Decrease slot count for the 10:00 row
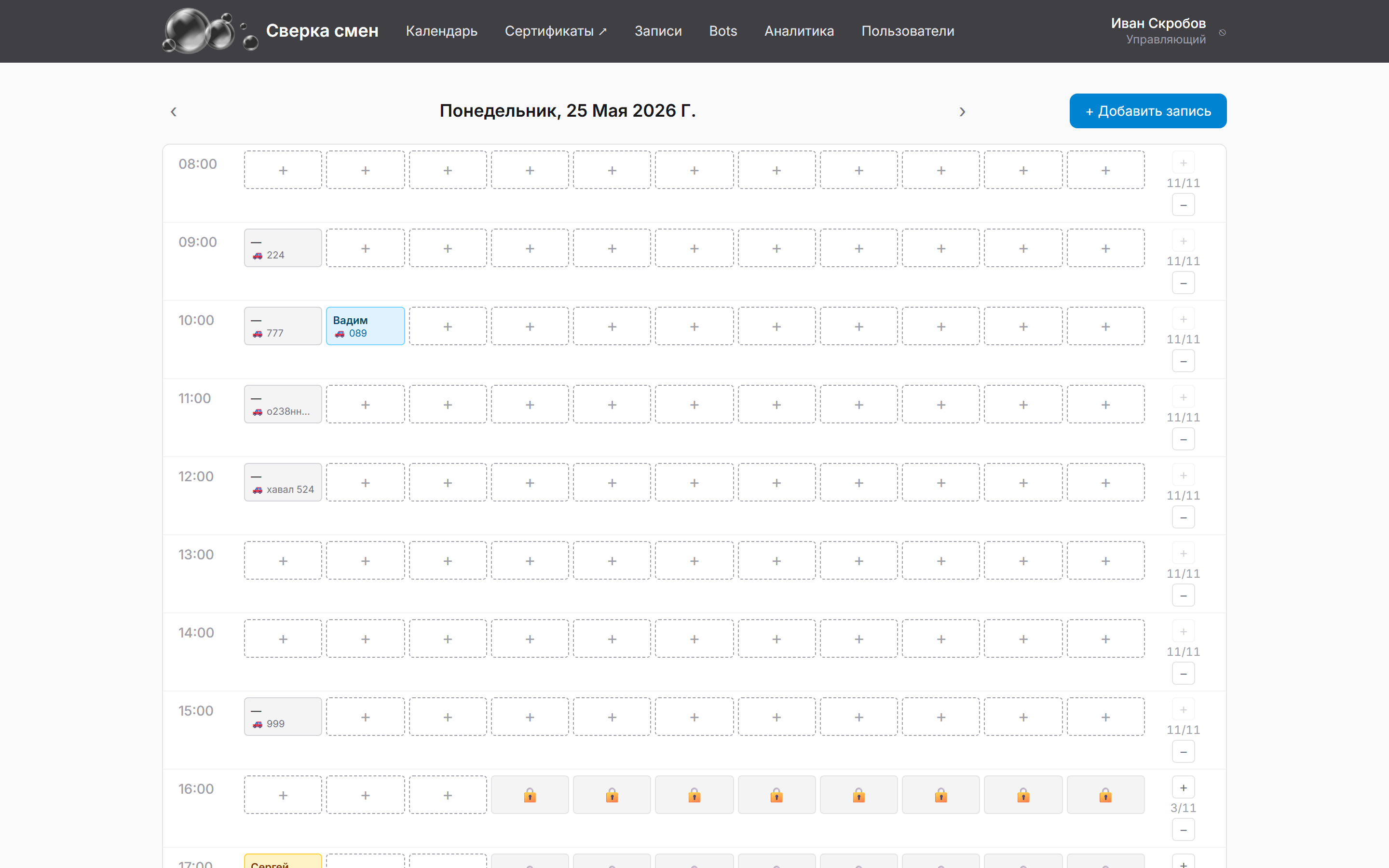 coord(1183,361)
